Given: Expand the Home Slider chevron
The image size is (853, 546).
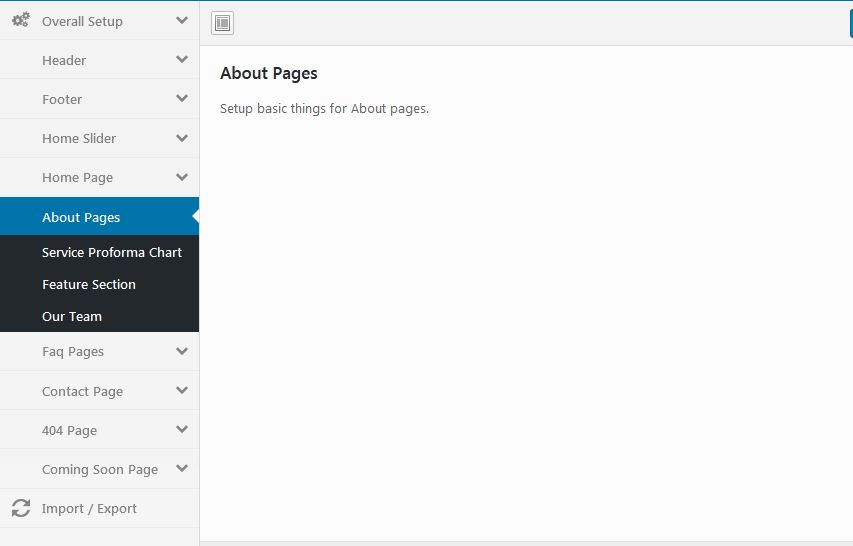Looking at the screenshot, I should 181,138.
